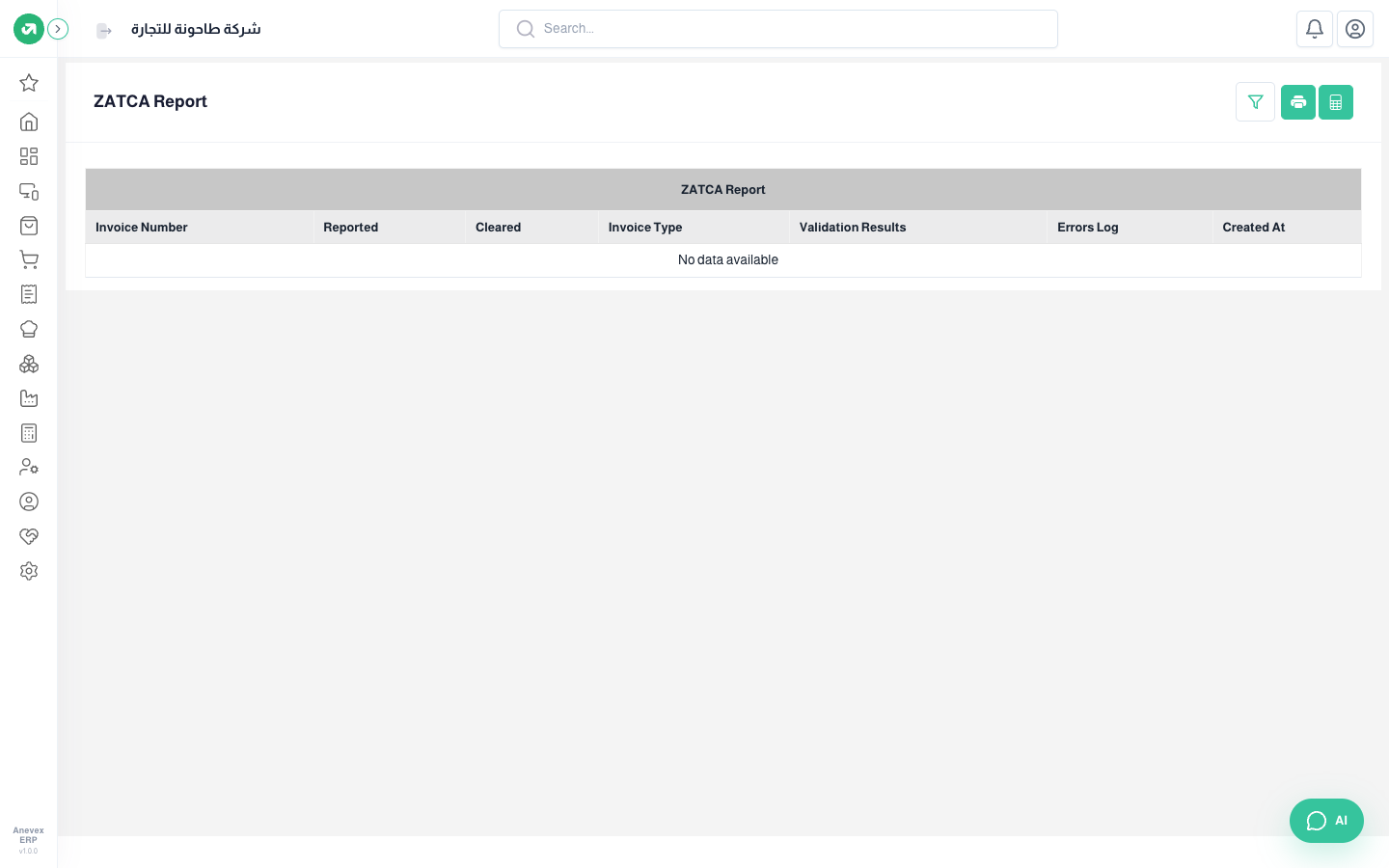This screenshot has width=1389, height=868.
Task: Open the settings gear in sidebar
Action: point(29,571)
